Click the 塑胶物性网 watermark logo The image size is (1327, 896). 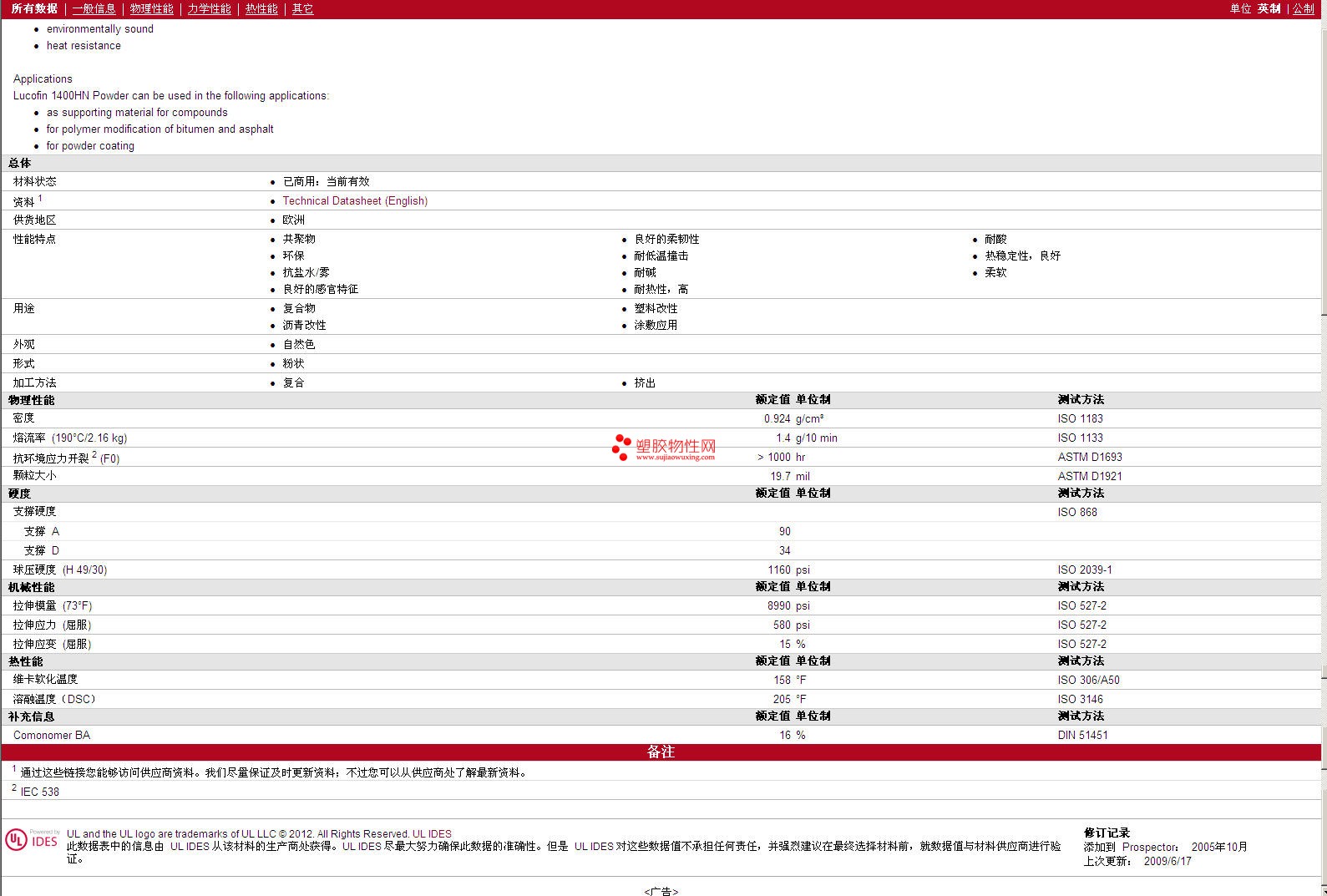pos(665,448)
